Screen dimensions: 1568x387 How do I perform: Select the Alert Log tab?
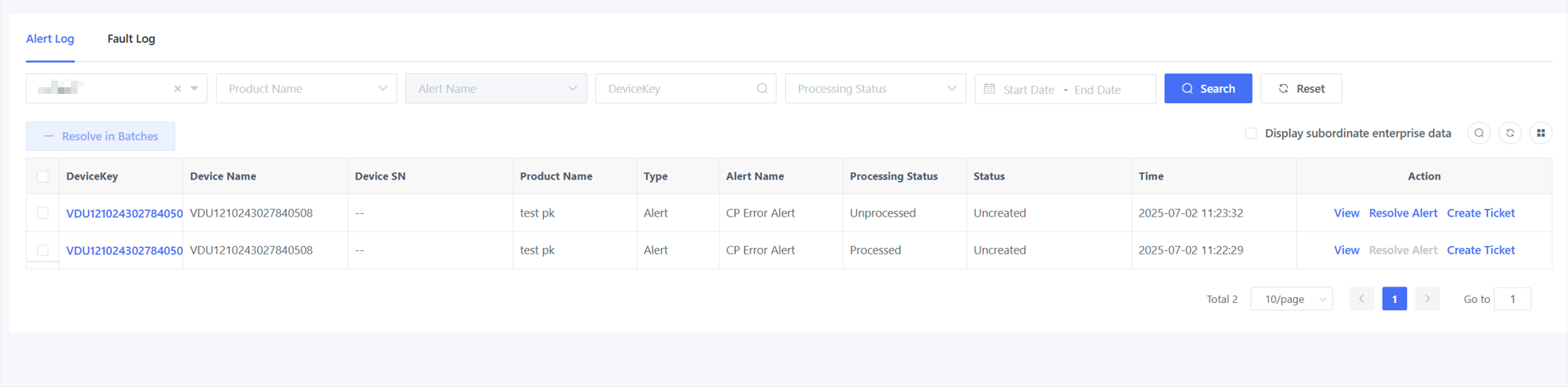click(50, 39)
